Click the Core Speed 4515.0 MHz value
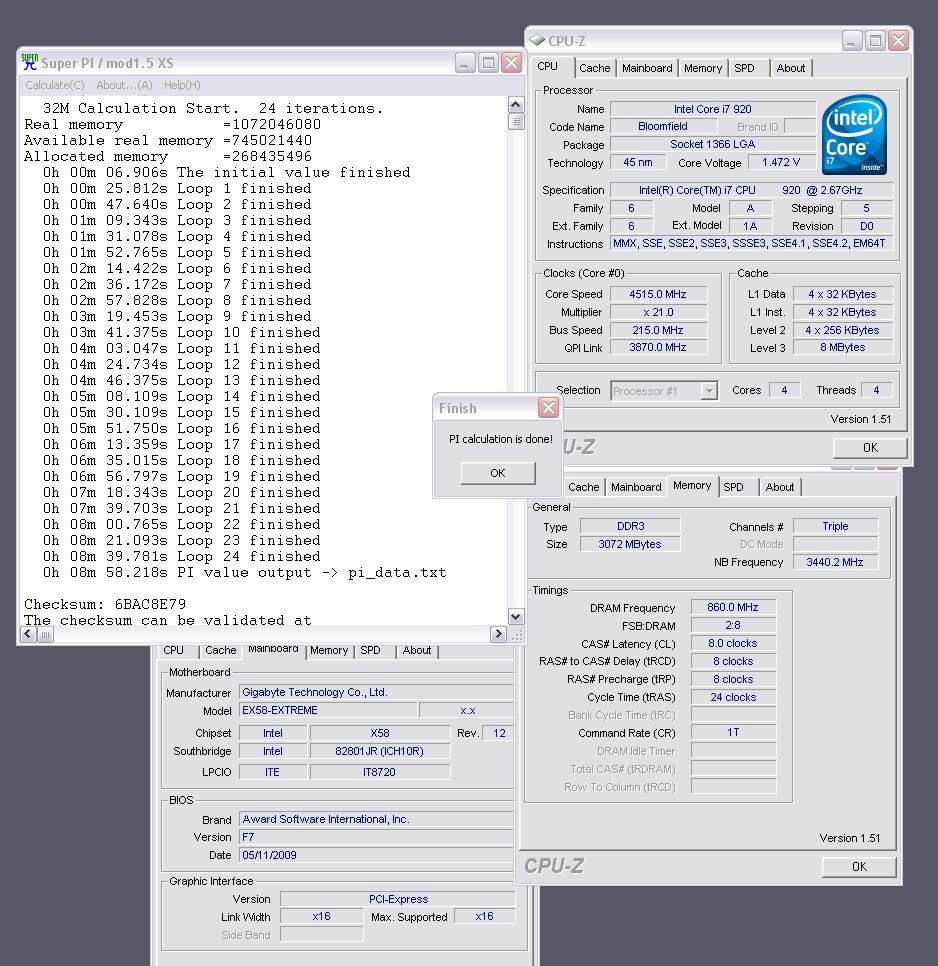 (658, 294)
